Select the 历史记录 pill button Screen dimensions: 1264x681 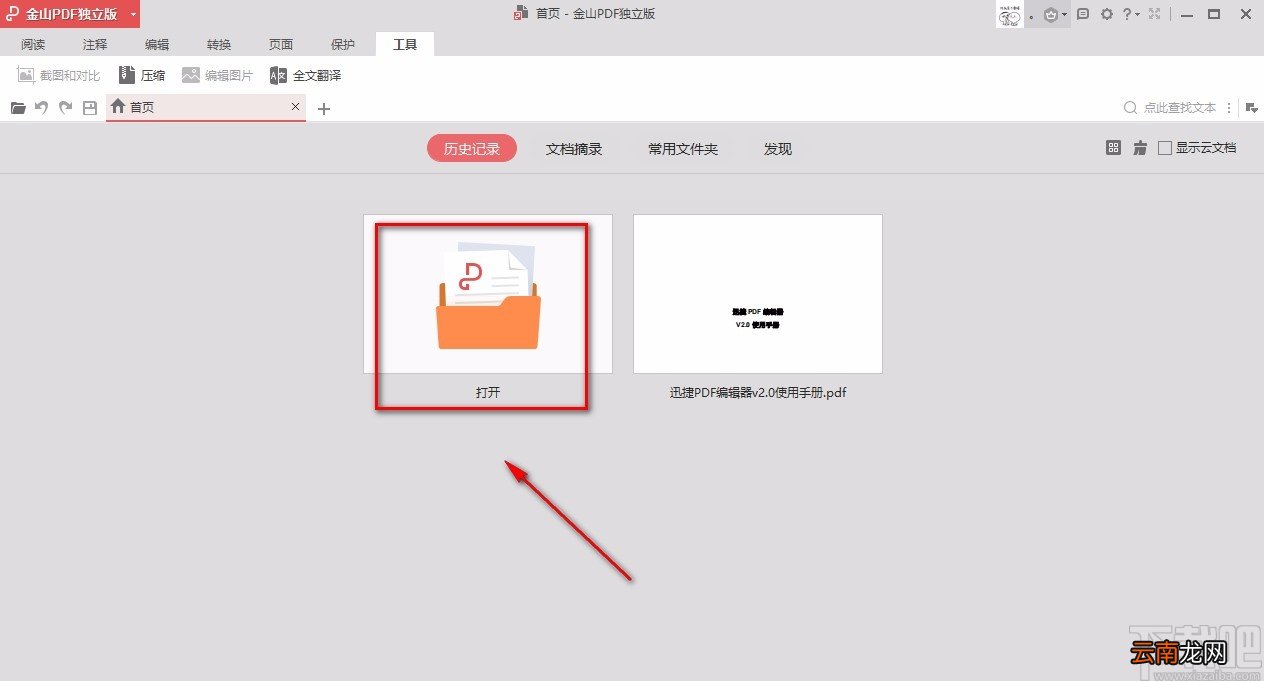[x=472, y=149]
